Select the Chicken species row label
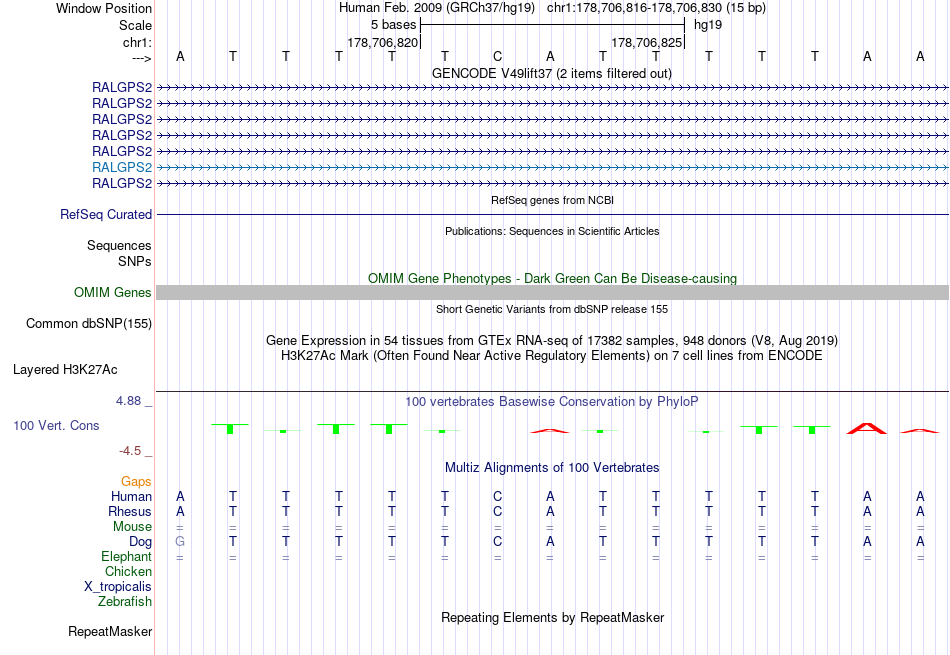950x655 pixels. [128, 571]
